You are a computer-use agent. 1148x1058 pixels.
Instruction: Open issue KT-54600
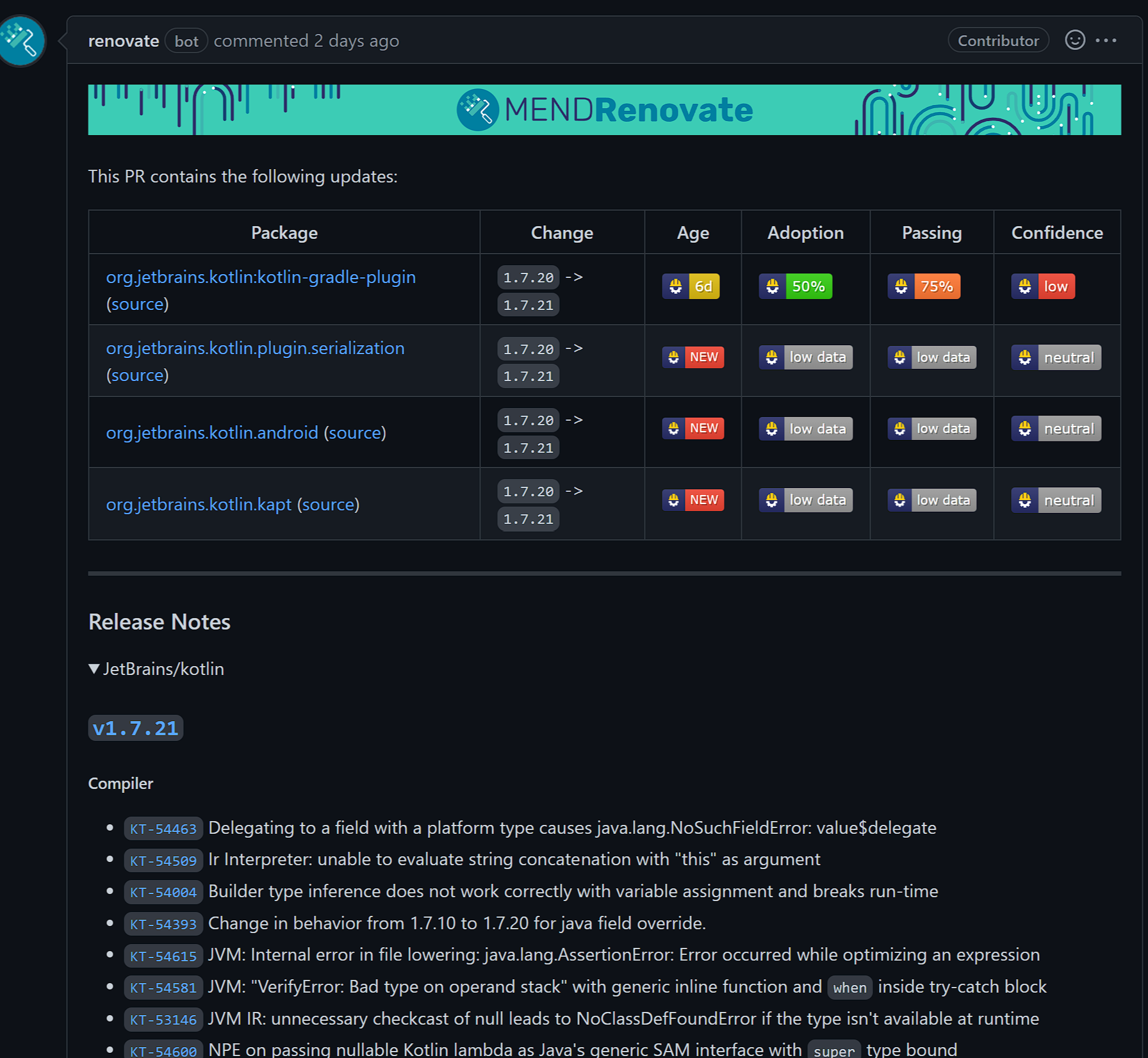point(163,1050)
